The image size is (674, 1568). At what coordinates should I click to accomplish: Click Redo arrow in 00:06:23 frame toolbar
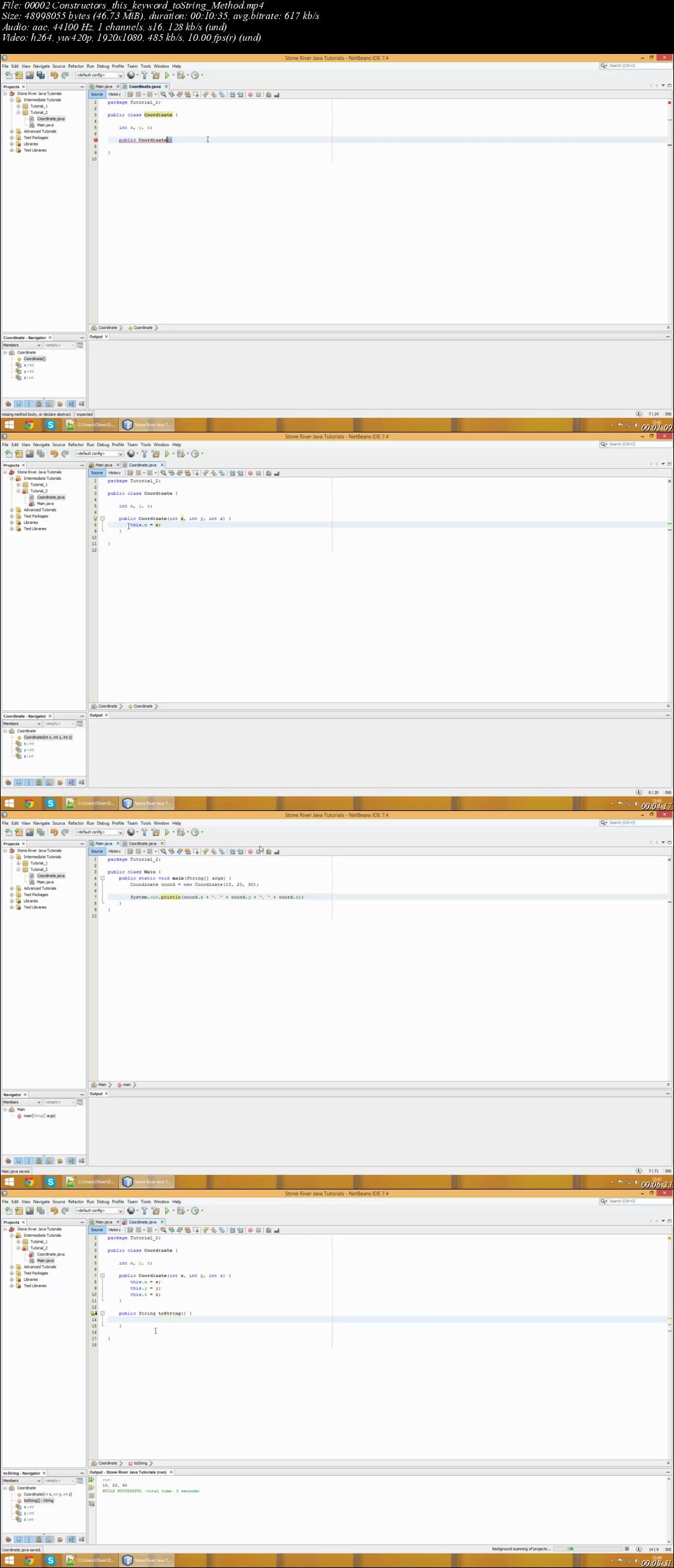click(x=65, y=833)
